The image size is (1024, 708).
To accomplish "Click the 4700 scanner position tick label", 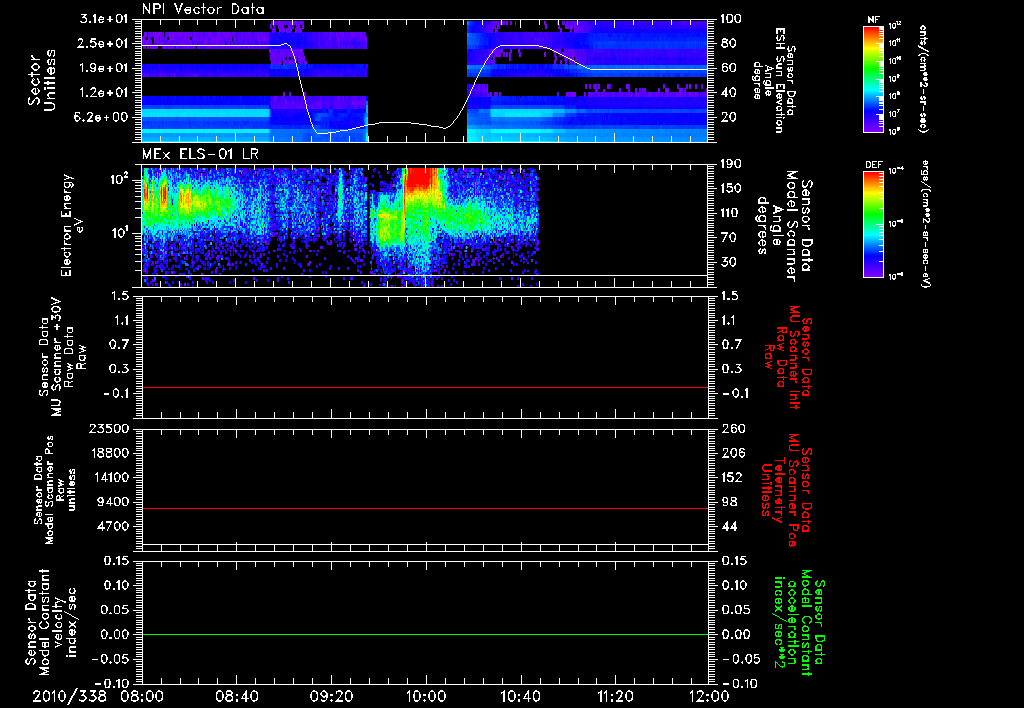I will click(114, 526).
